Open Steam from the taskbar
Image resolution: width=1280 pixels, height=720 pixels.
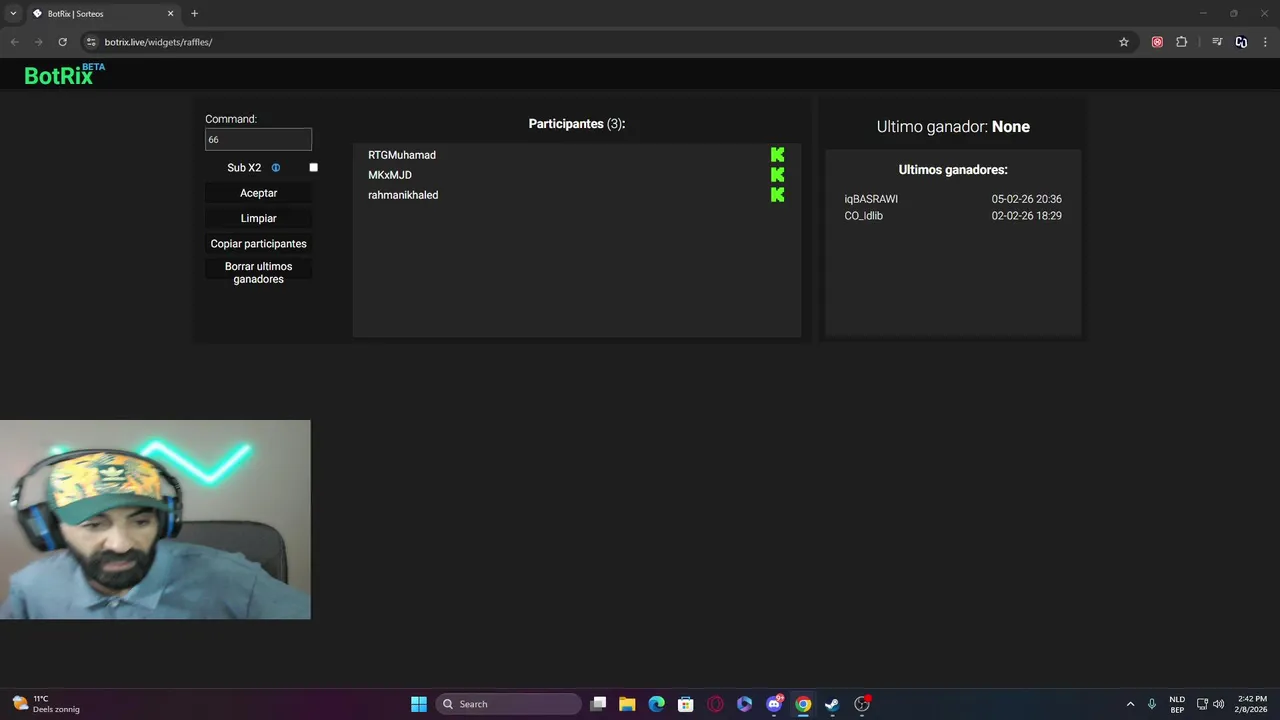(832, 704)
